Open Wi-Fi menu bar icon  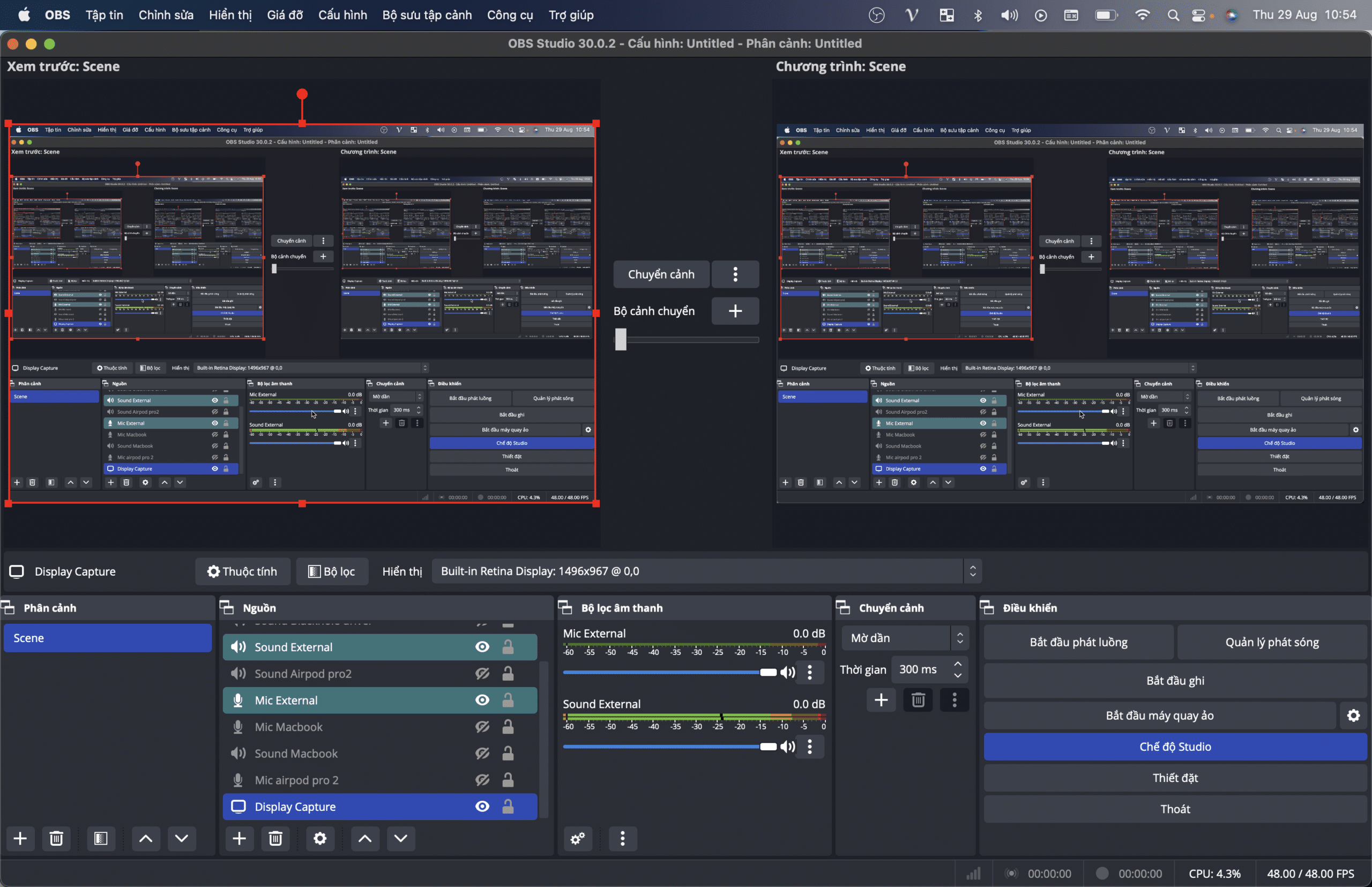click(x=1142, y=15)
